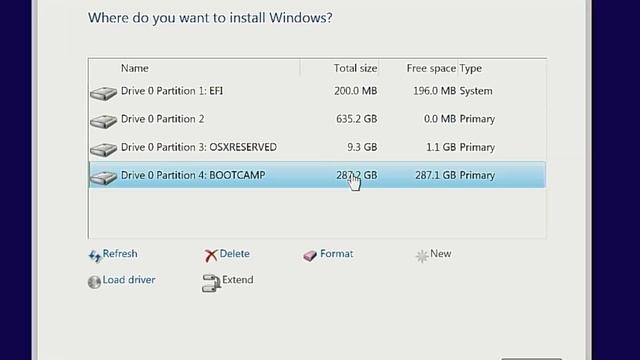The width and height of the screenshot is (640, 360).
Task: Click the 0.0 MB free space value
Action: pos(440,119)
